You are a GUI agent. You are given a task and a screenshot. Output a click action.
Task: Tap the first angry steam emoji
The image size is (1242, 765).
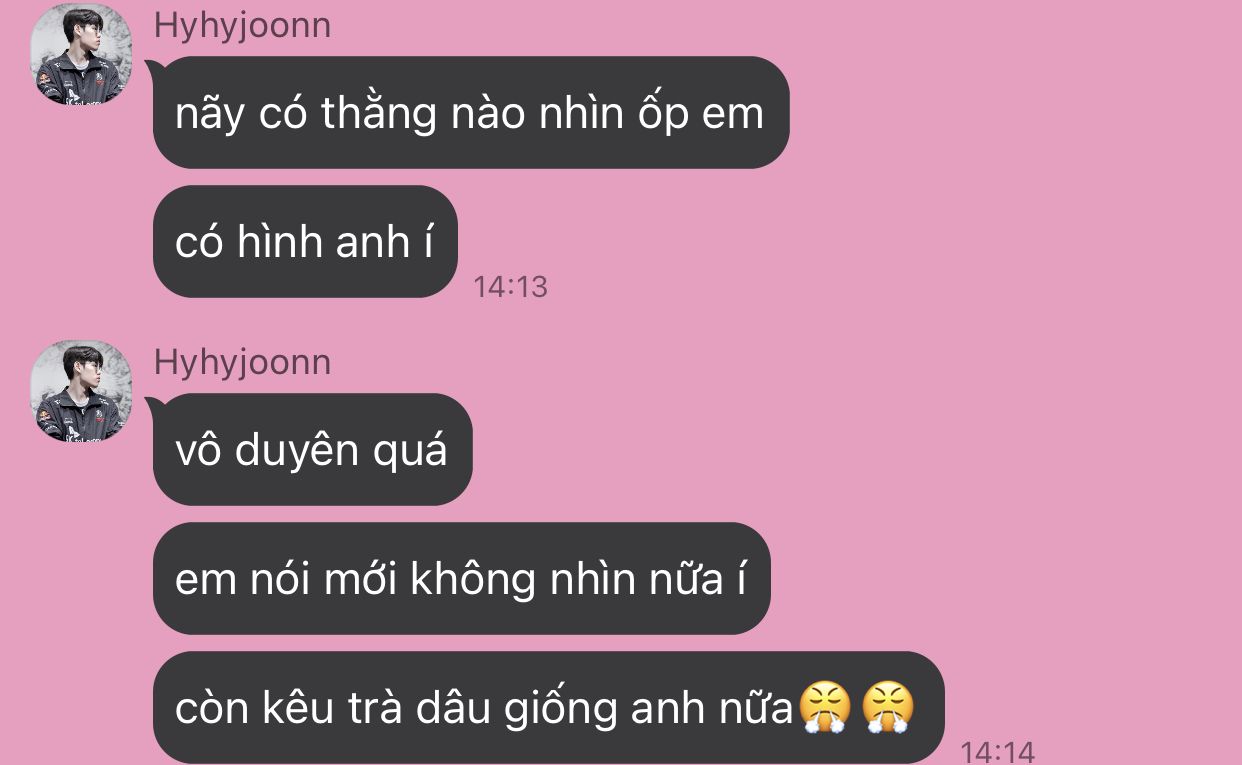click(824, 708)
